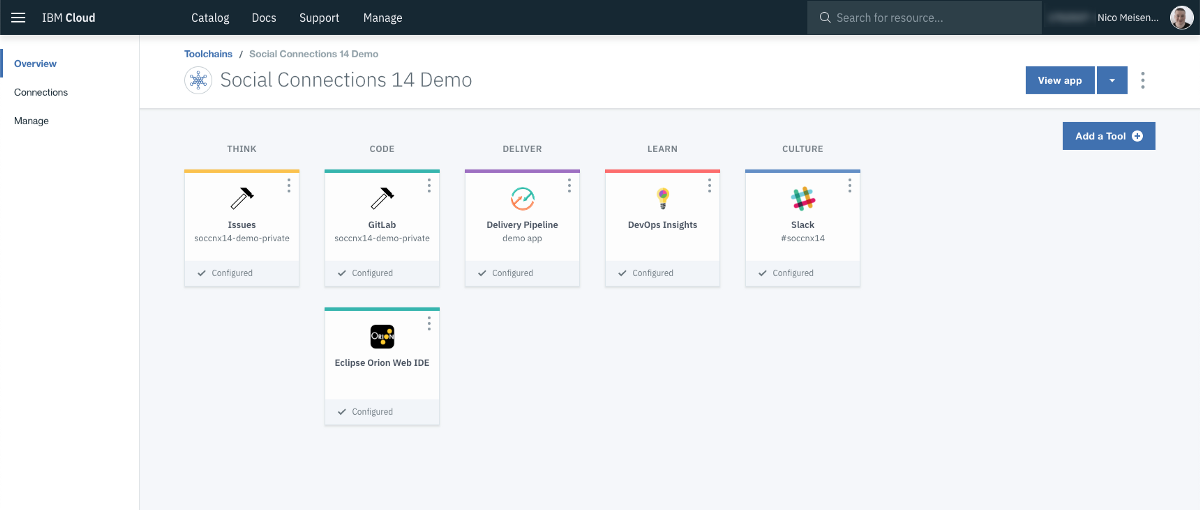Image resolution: width=1200 pixels, height=510 pixels.
Task: Click the plus icon on Add a Tool
Action: 1137,136
